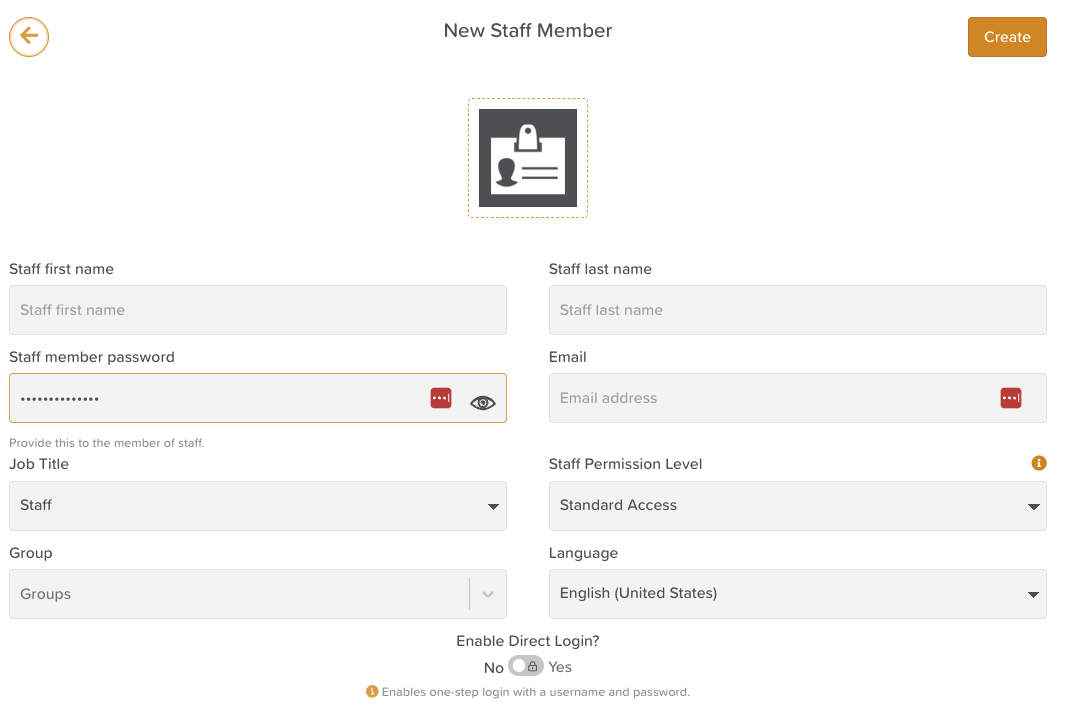Viewport: 1066px width, 712px height.
Task: Click into the Staff last name field
Action: click(x=797, y=310)
